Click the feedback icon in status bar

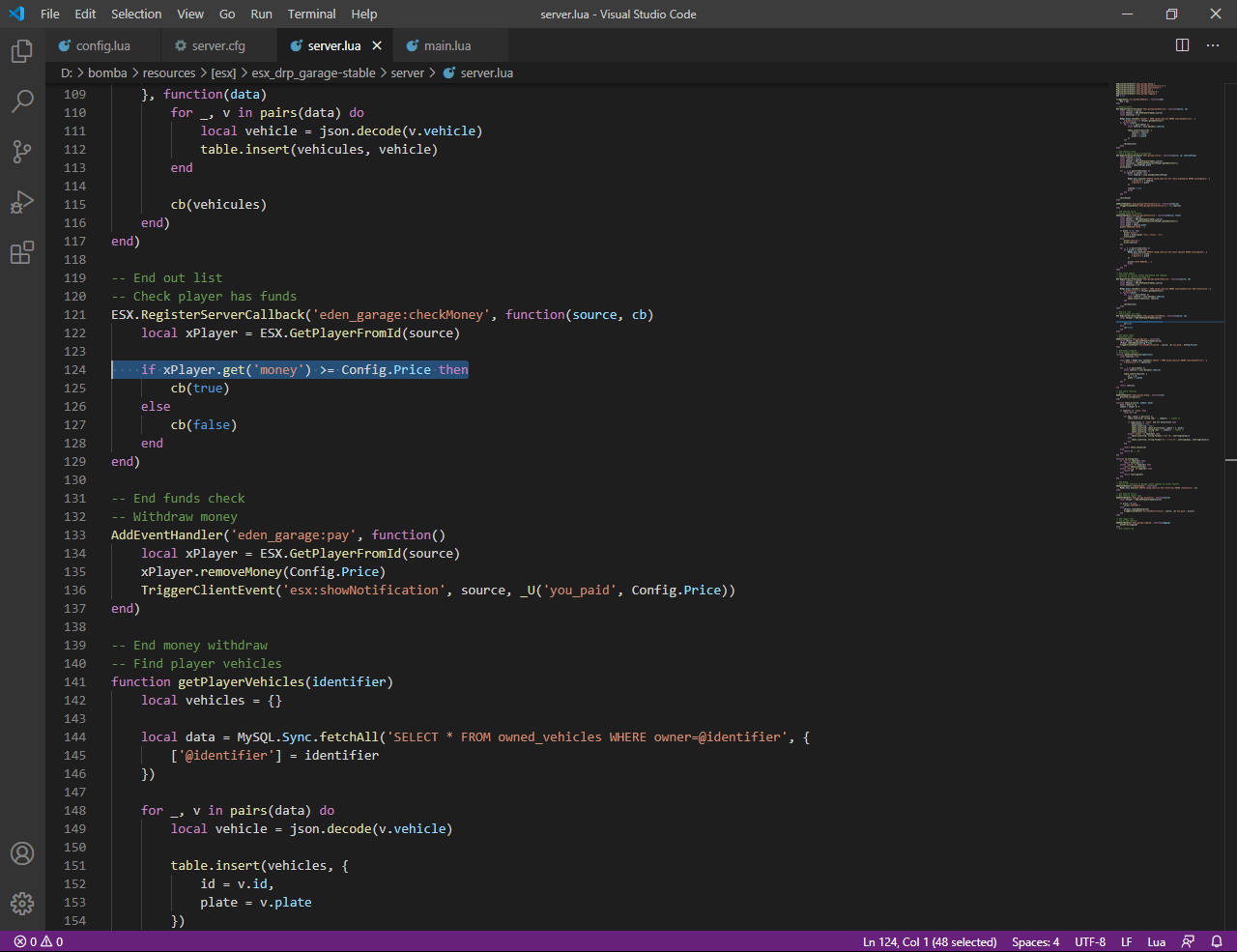[x=1189, y=941]
